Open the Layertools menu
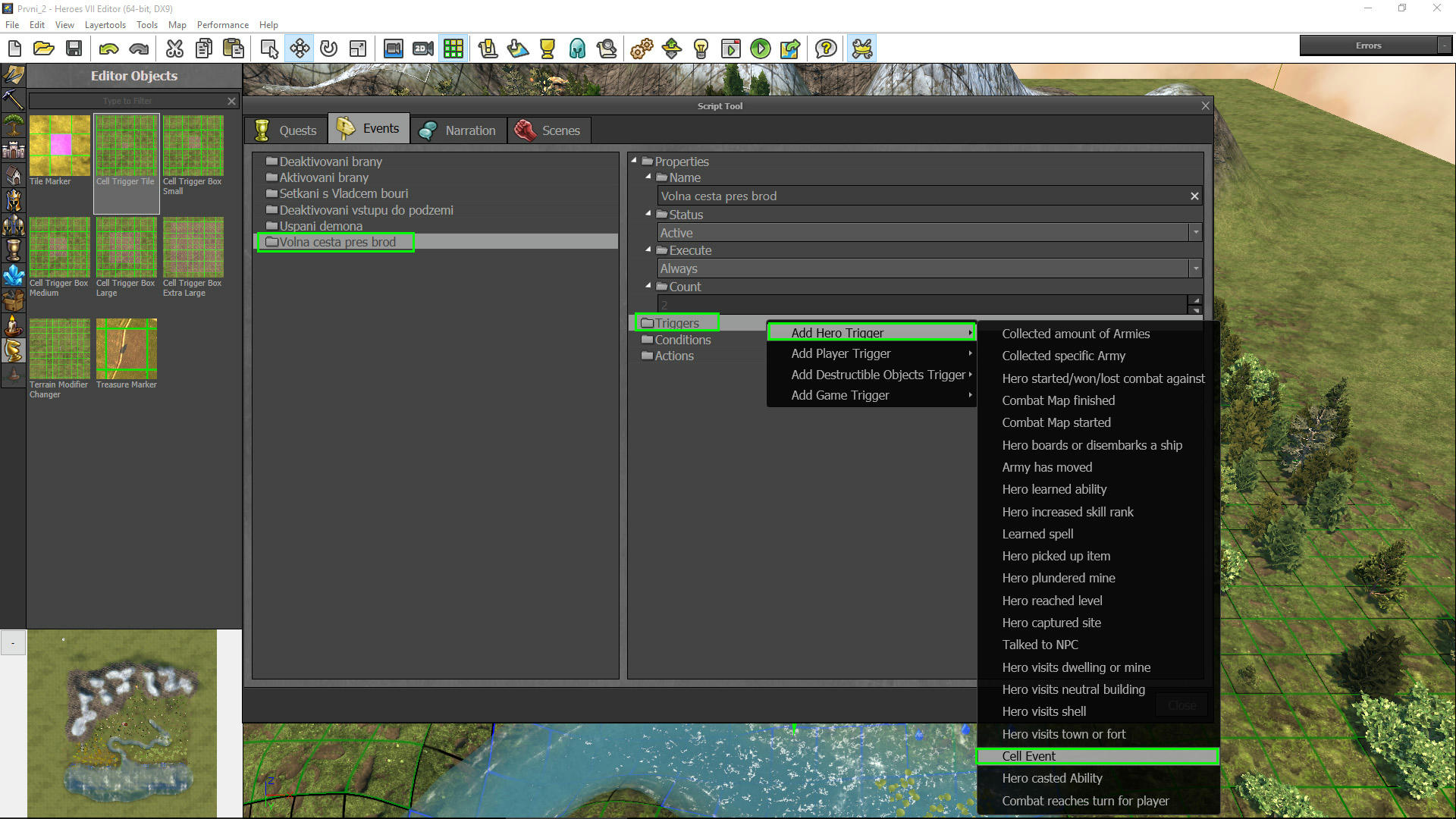 (x=105, y=24)
